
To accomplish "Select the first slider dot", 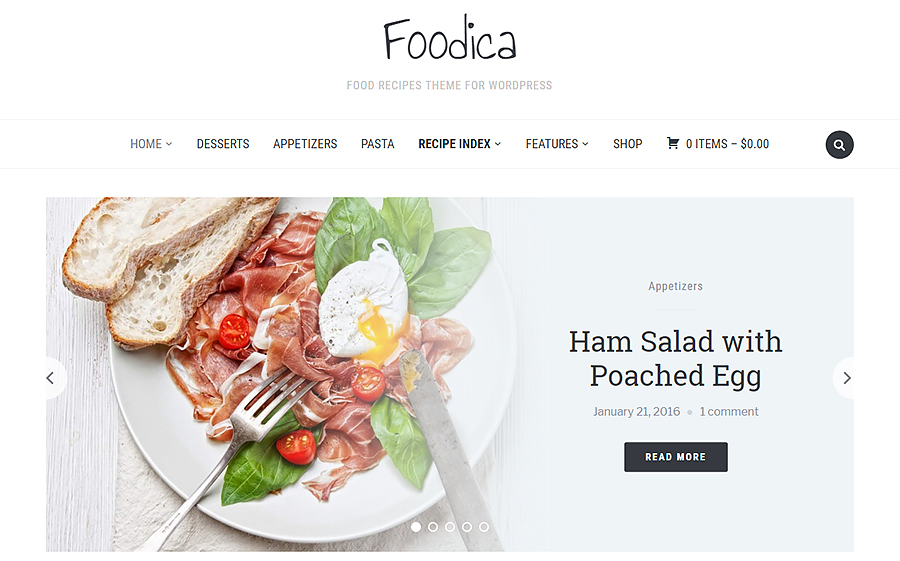I will pos(416,527).
